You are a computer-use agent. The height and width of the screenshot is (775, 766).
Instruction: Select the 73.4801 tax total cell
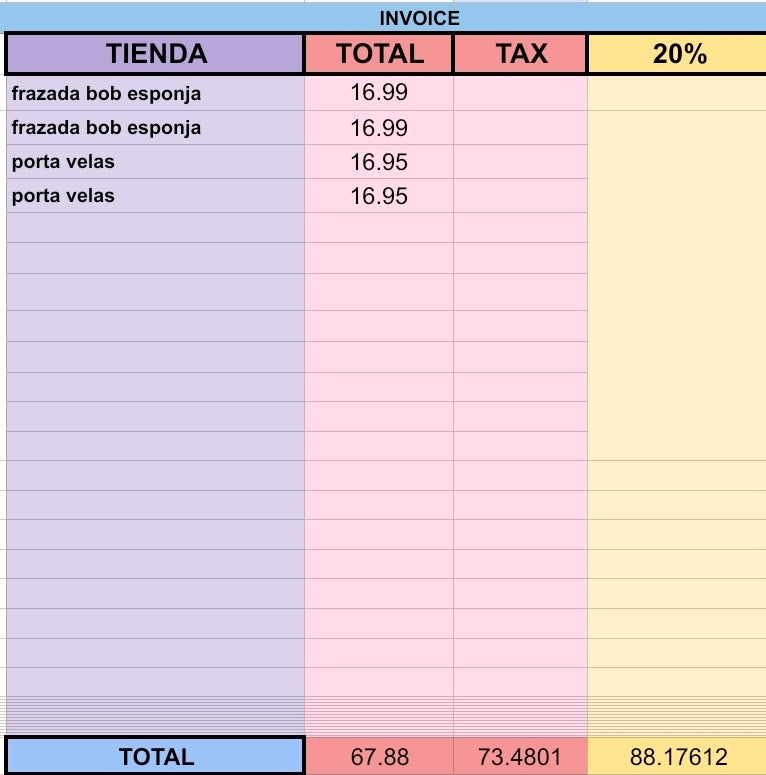[520, 756]
